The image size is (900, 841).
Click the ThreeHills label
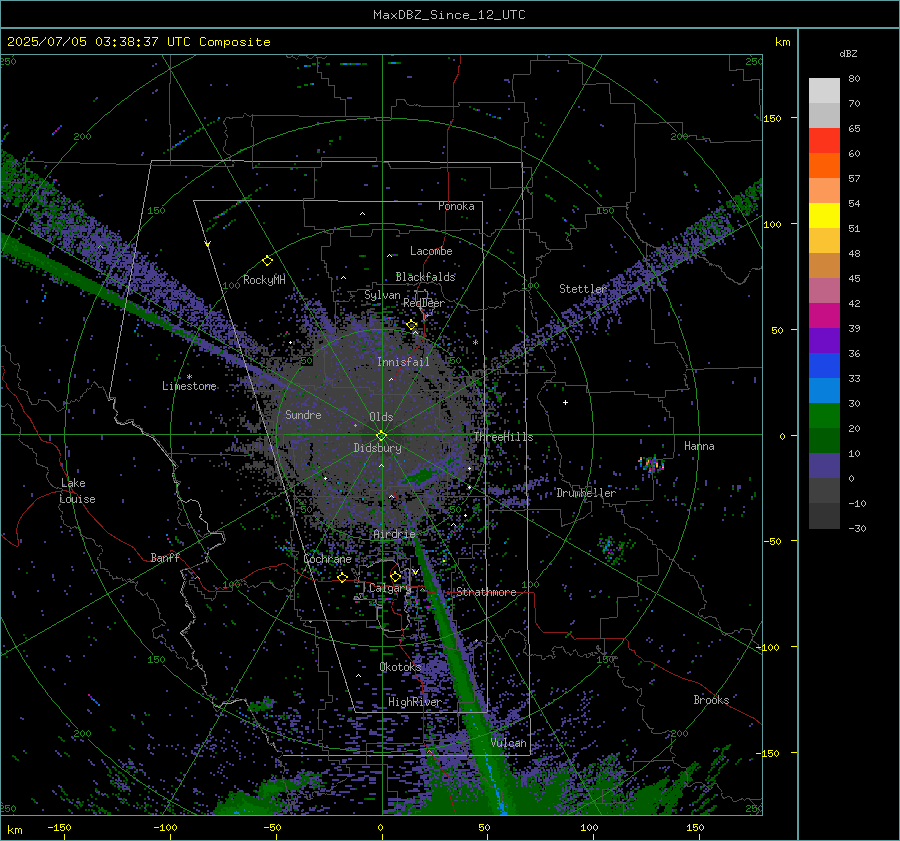click(x=503, y=437)
